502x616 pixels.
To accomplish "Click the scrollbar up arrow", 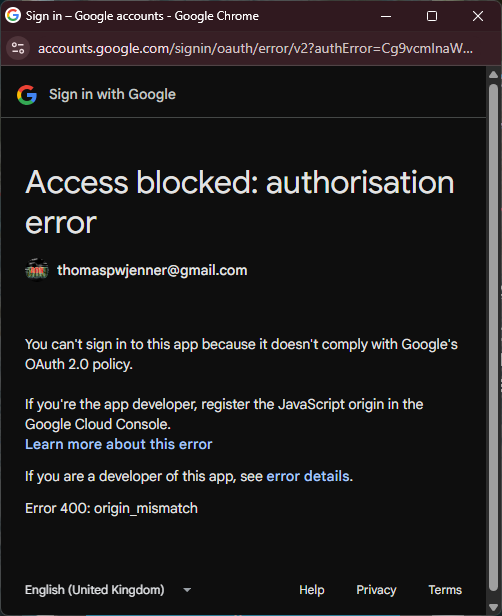I will coord(493,75).
